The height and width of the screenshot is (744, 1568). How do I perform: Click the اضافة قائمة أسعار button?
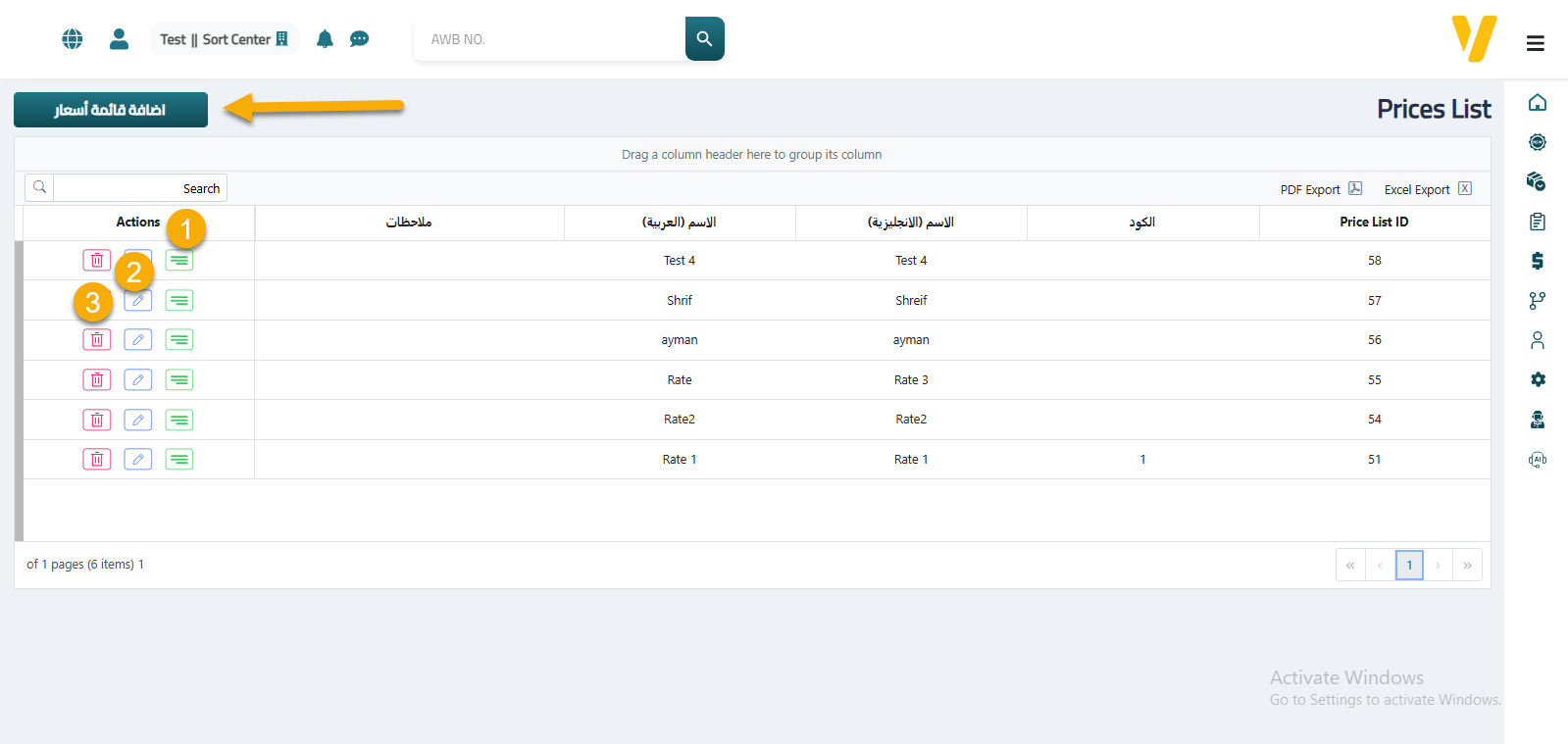pos(111,110)
